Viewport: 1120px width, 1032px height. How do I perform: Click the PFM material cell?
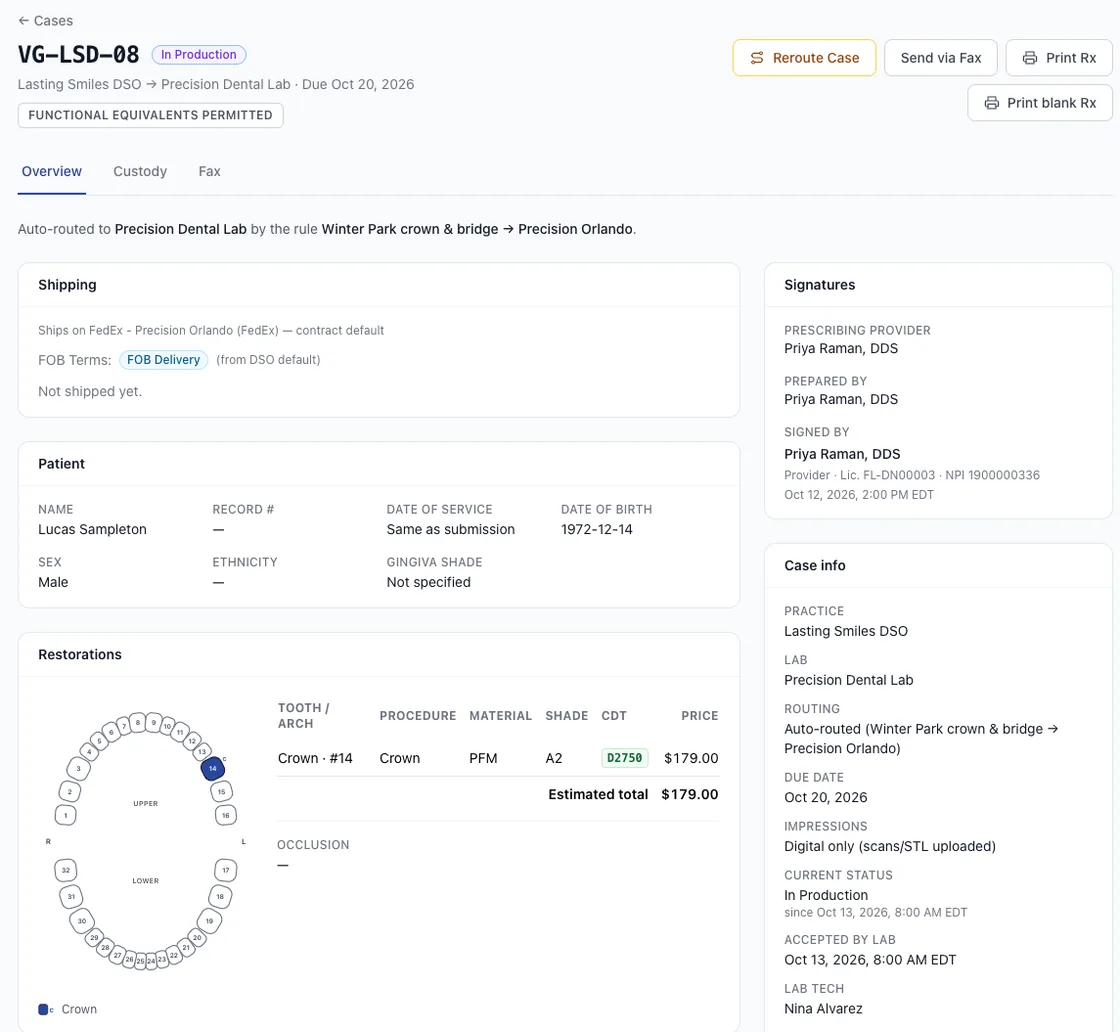click(x=483, y=758)
